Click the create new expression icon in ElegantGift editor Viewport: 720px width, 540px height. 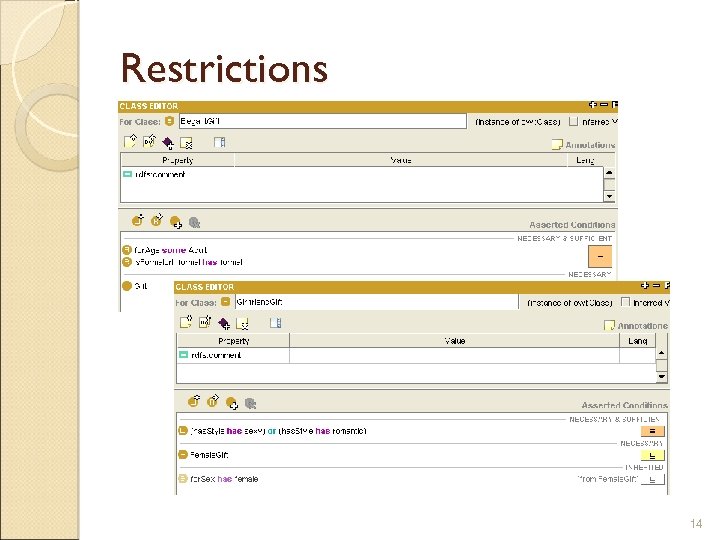[x=138, y=220]
